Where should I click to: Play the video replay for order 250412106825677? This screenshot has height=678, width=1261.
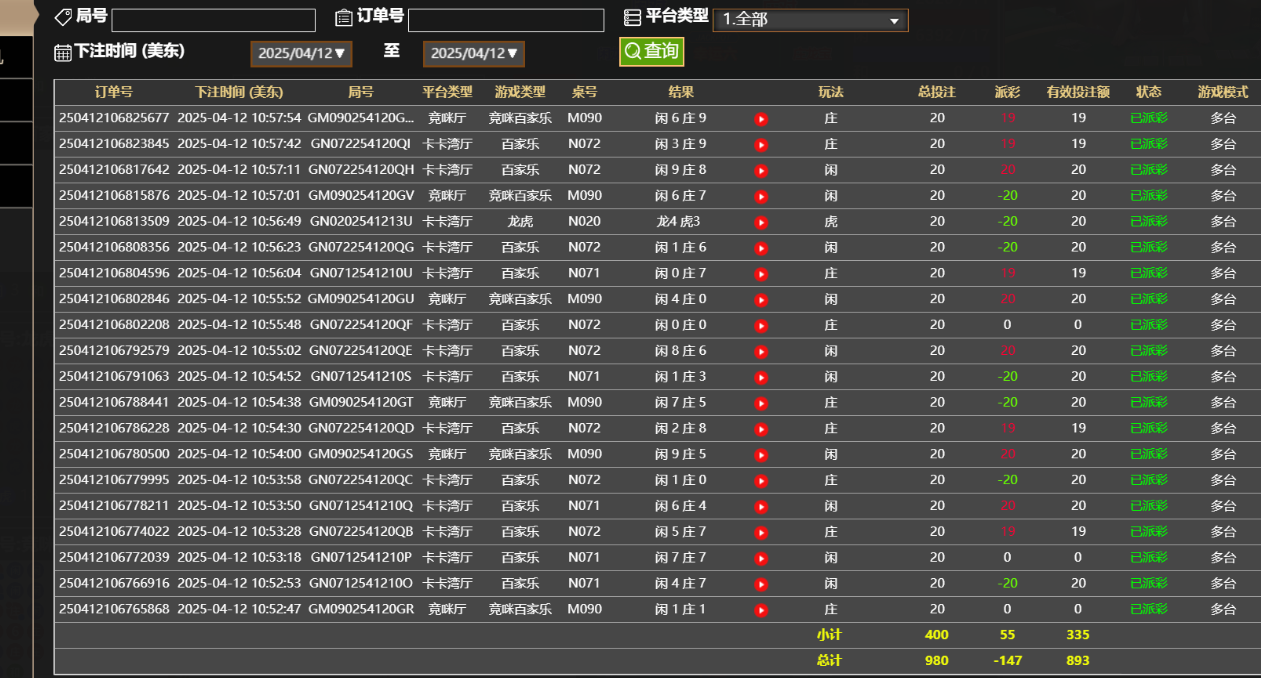click(x=761, y=119)
